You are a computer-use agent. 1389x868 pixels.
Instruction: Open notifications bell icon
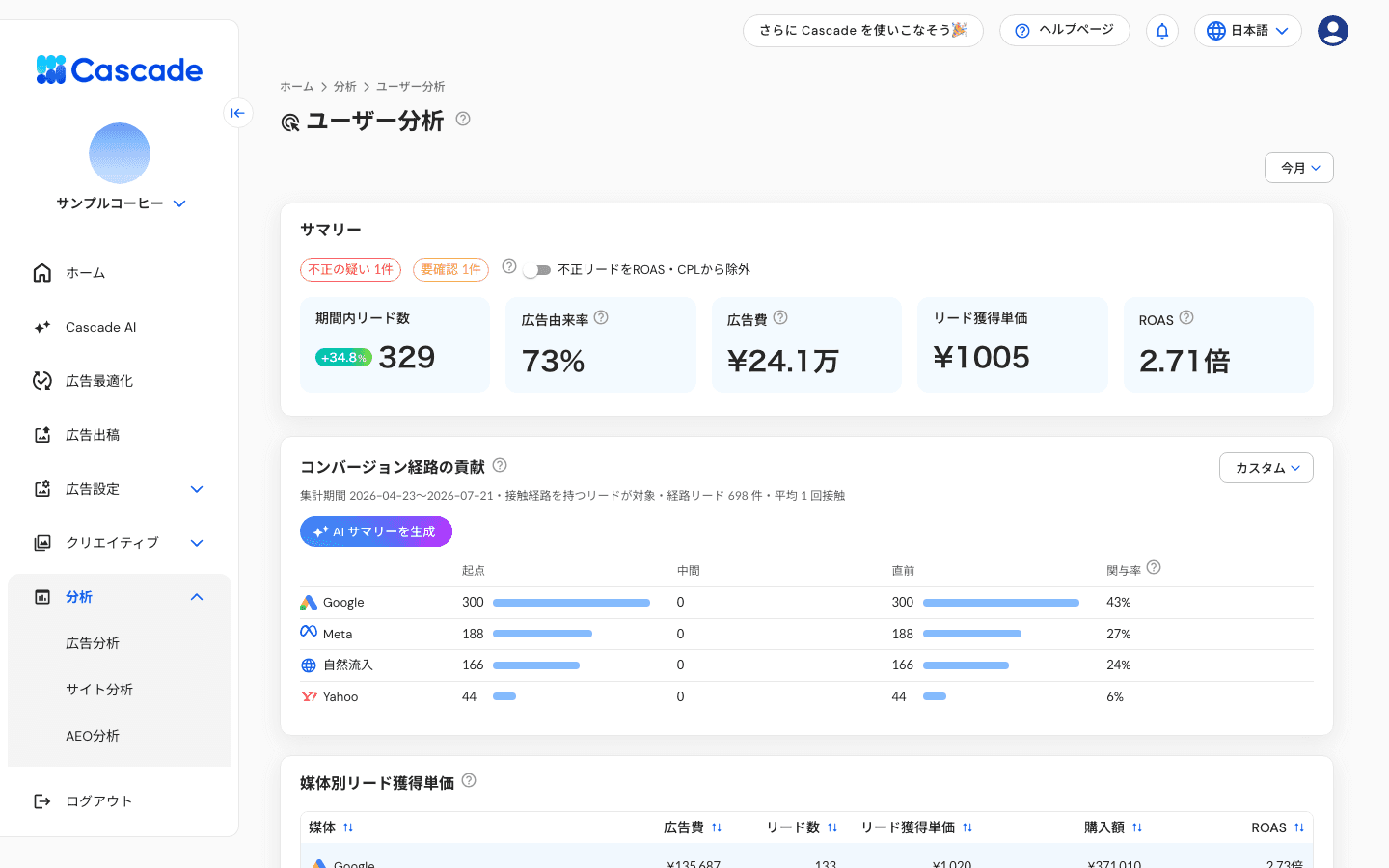1162,31
